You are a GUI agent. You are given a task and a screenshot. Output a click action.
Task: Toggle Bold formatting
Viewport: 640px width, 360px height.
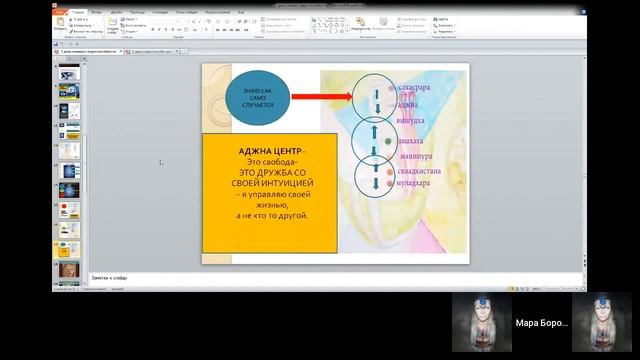click(x=153, y=30)
